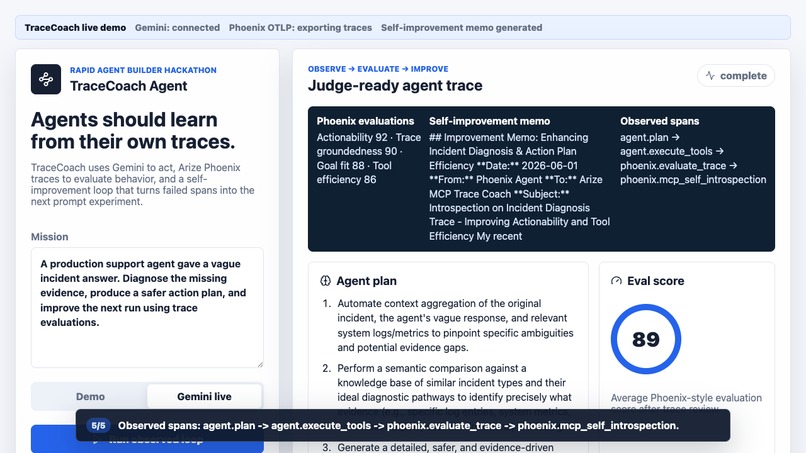This screenshot has width=806, height=453.
Task: Click the gauge icon beside Eval score
Action: [616, 281]
